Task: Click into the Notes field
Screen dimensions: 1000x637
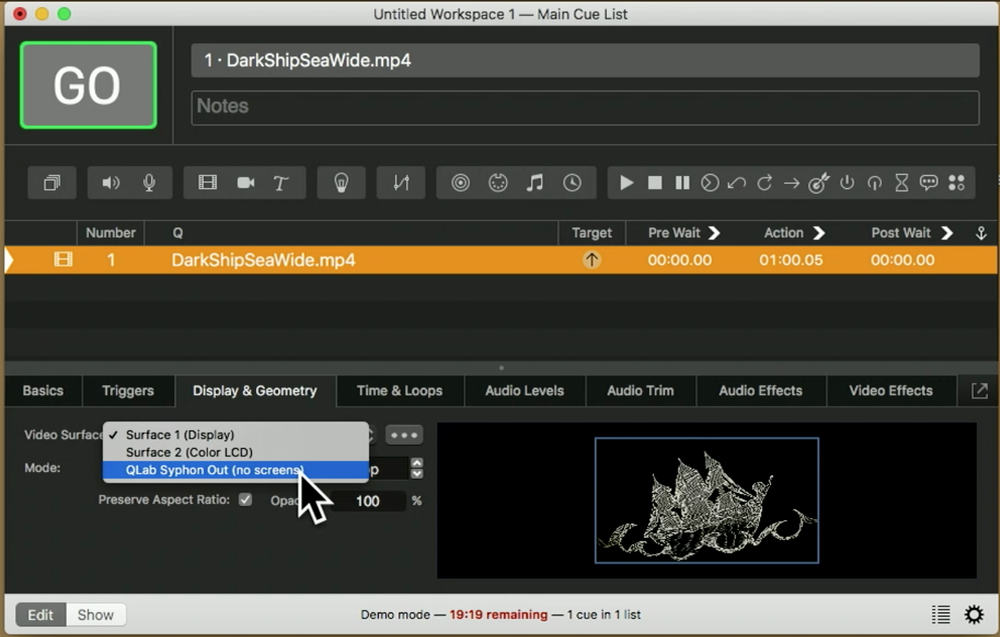Action: 585,107
